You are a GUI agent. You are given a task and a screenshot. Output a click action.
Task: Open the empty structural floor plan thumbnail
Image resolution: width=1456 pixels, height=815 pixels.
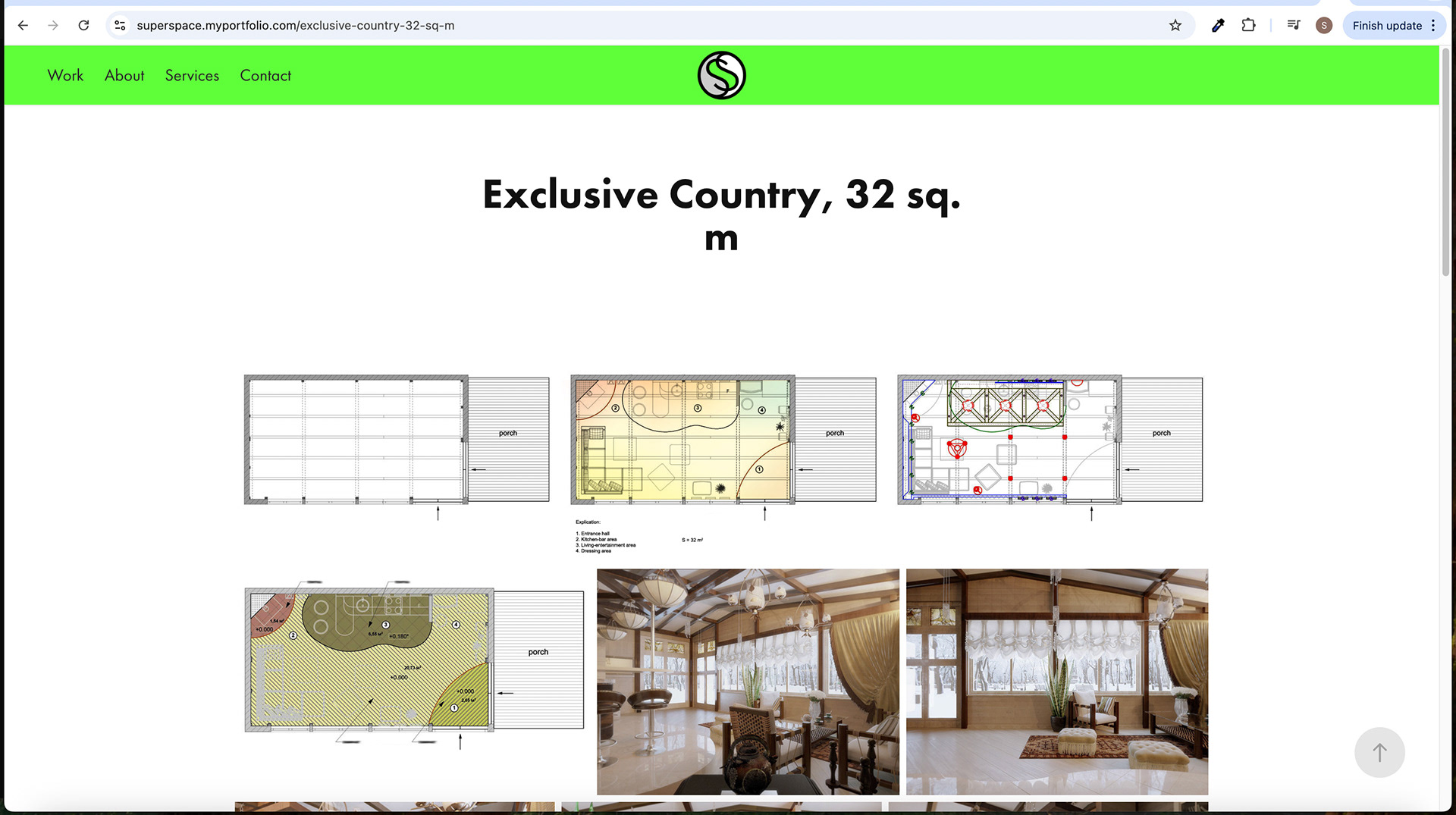(397, 447)
